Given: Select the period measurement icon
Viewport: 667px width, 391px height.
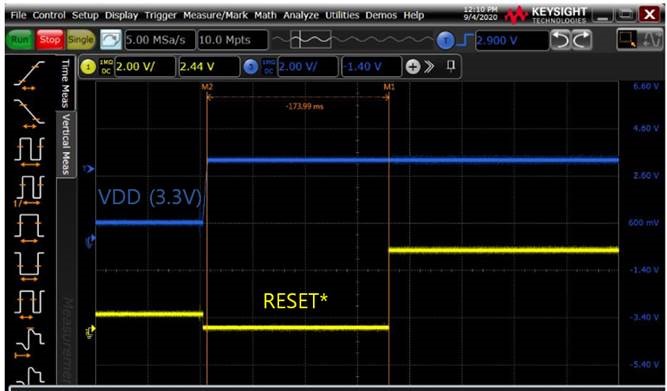Looking at the screenshot, I should pyautogui.click(x=29, y=152).
